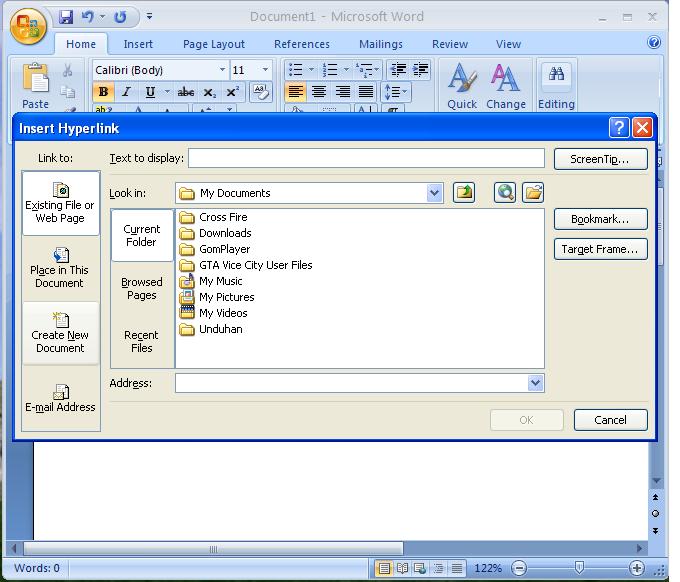Toggle Underline formatting
680x582 pixels.
coord(150,92)
